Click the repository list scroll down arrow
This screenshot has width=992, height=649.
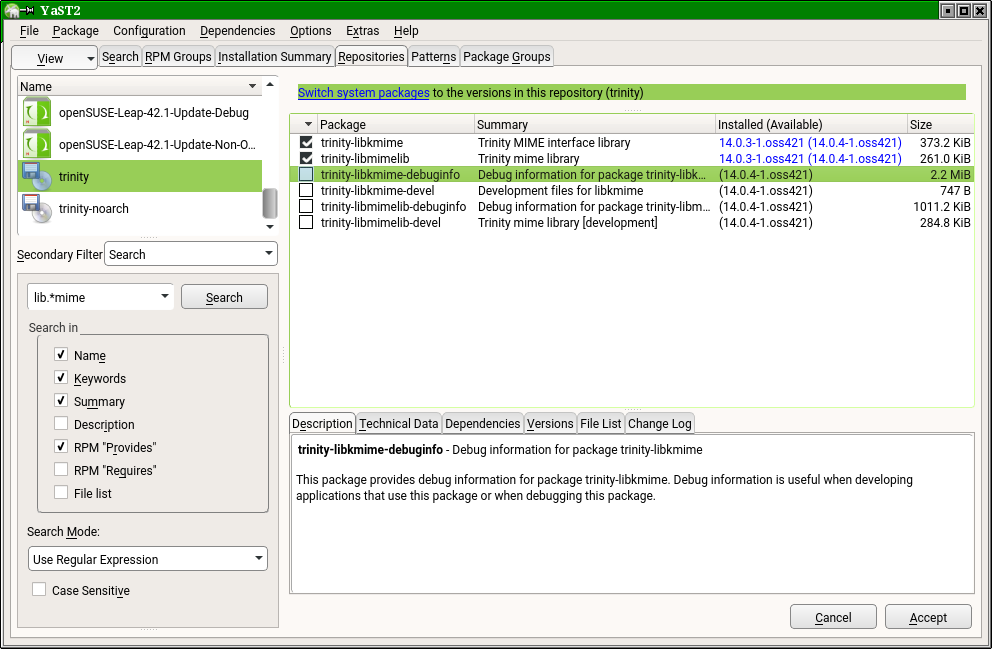tap(270, 226)
